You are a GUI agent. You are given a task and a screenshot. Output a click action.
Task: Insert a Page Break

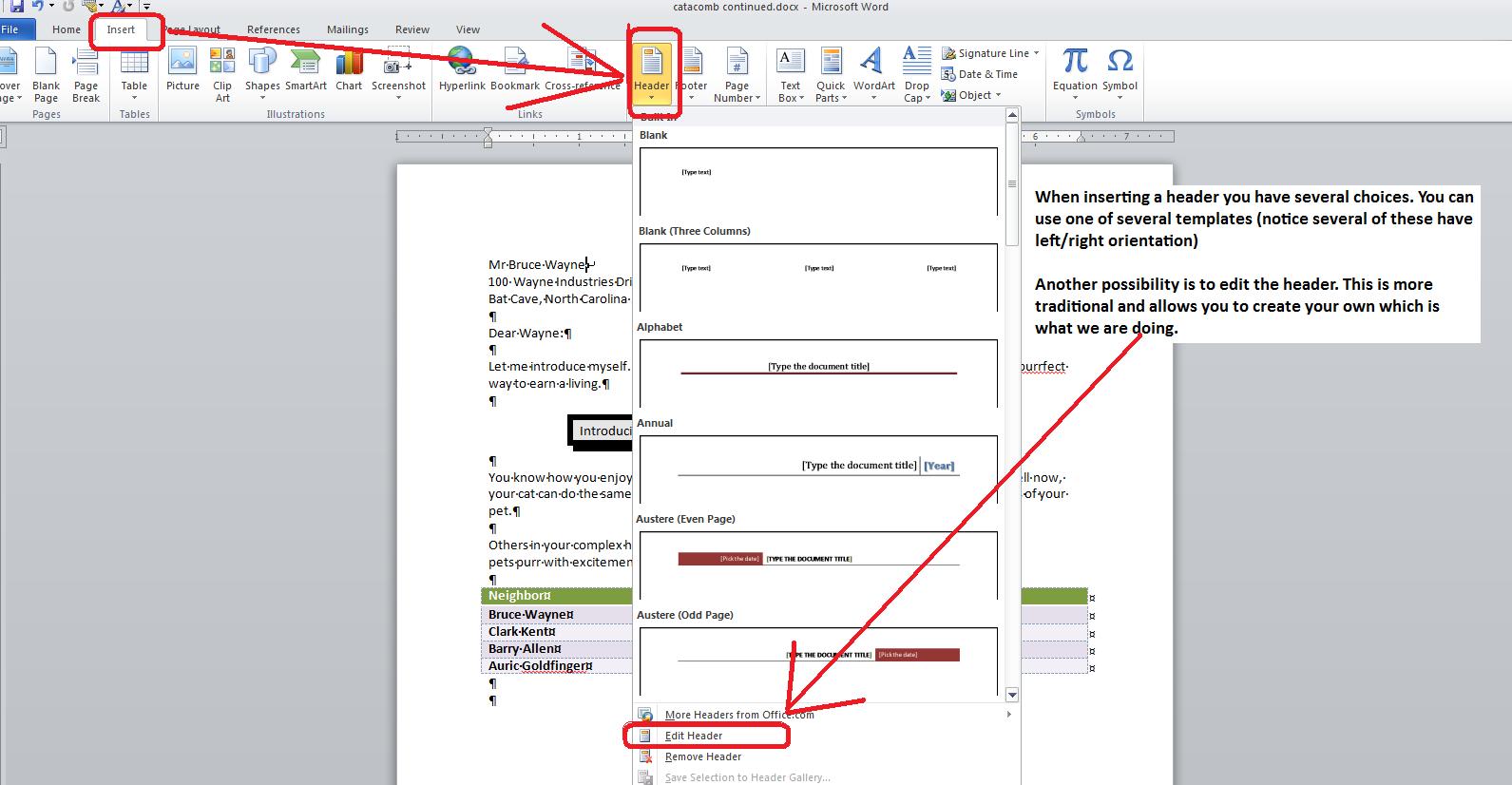pyautogui.click(x=86, y=74)
